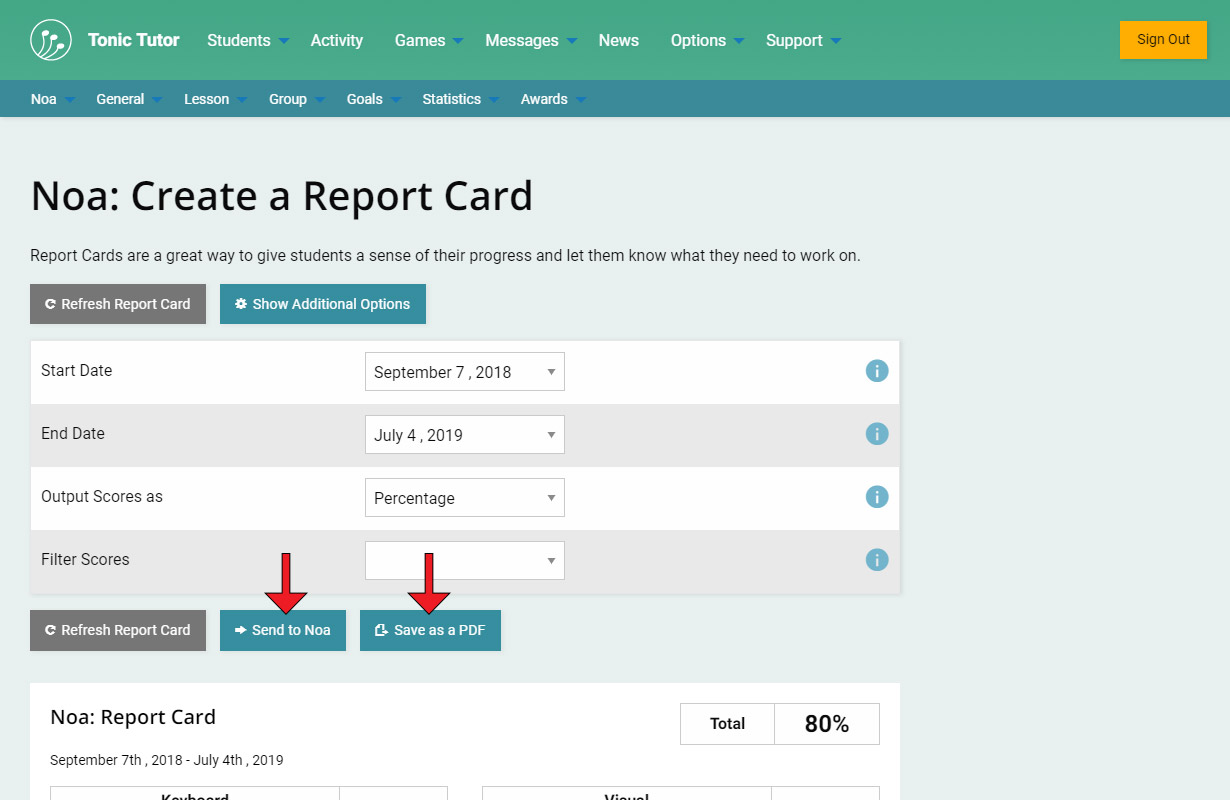This screenshot has height=800, width=1230.
Task: Open the Start Date dropdown
Action: coord(464,372)
